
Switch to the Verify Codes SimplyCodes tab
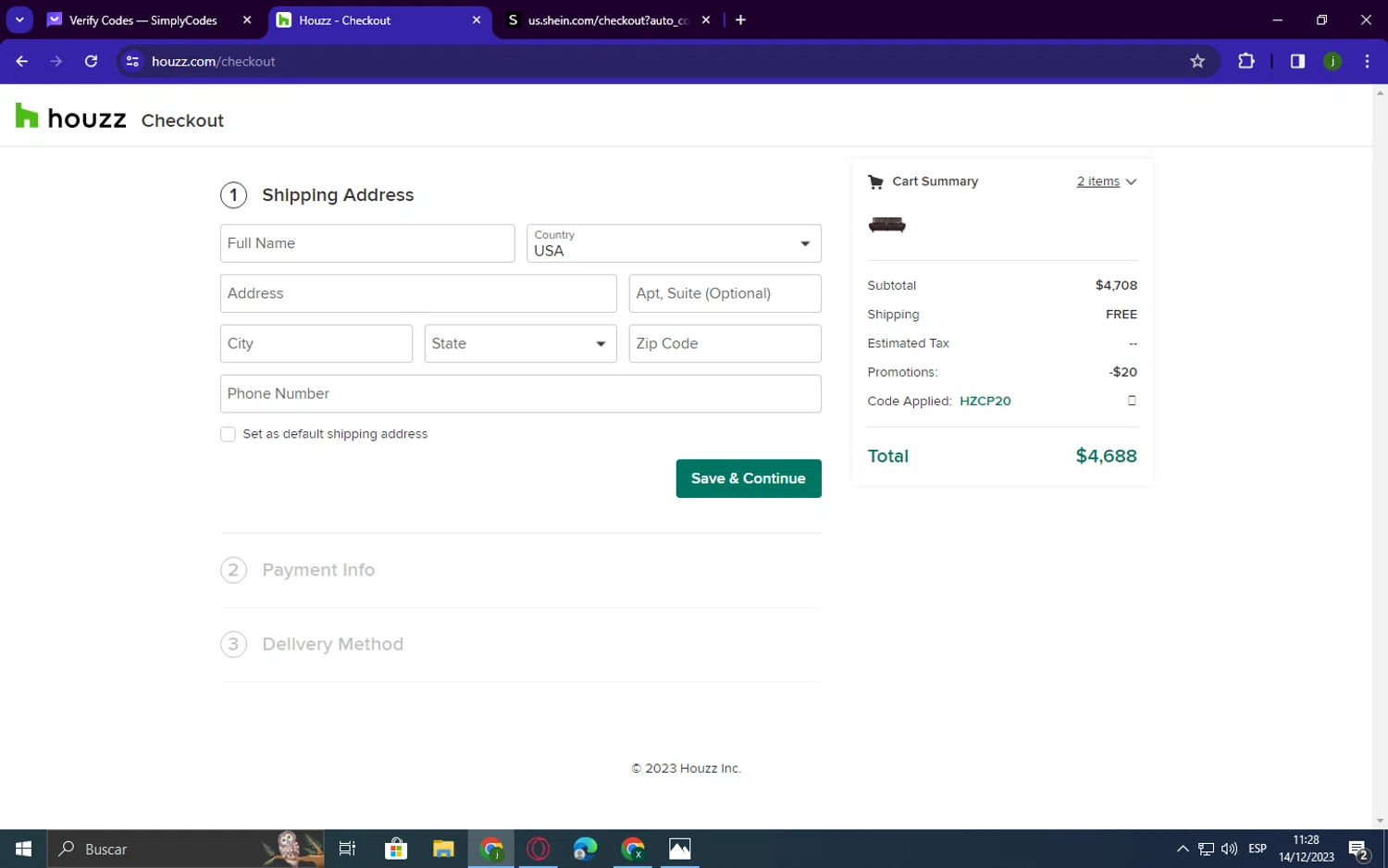coord(143,20)
